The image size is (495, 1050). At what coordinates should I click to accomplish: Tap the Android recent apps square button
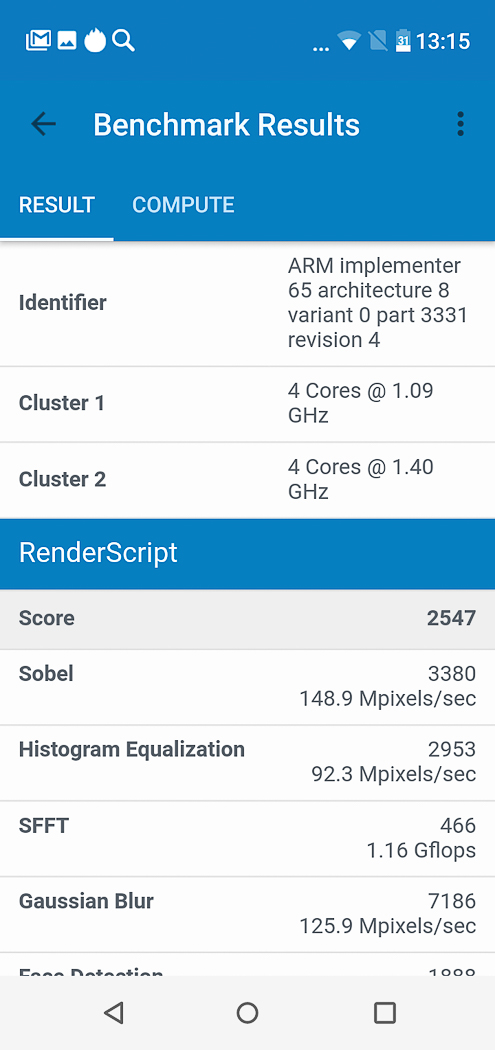(384, 1012)
